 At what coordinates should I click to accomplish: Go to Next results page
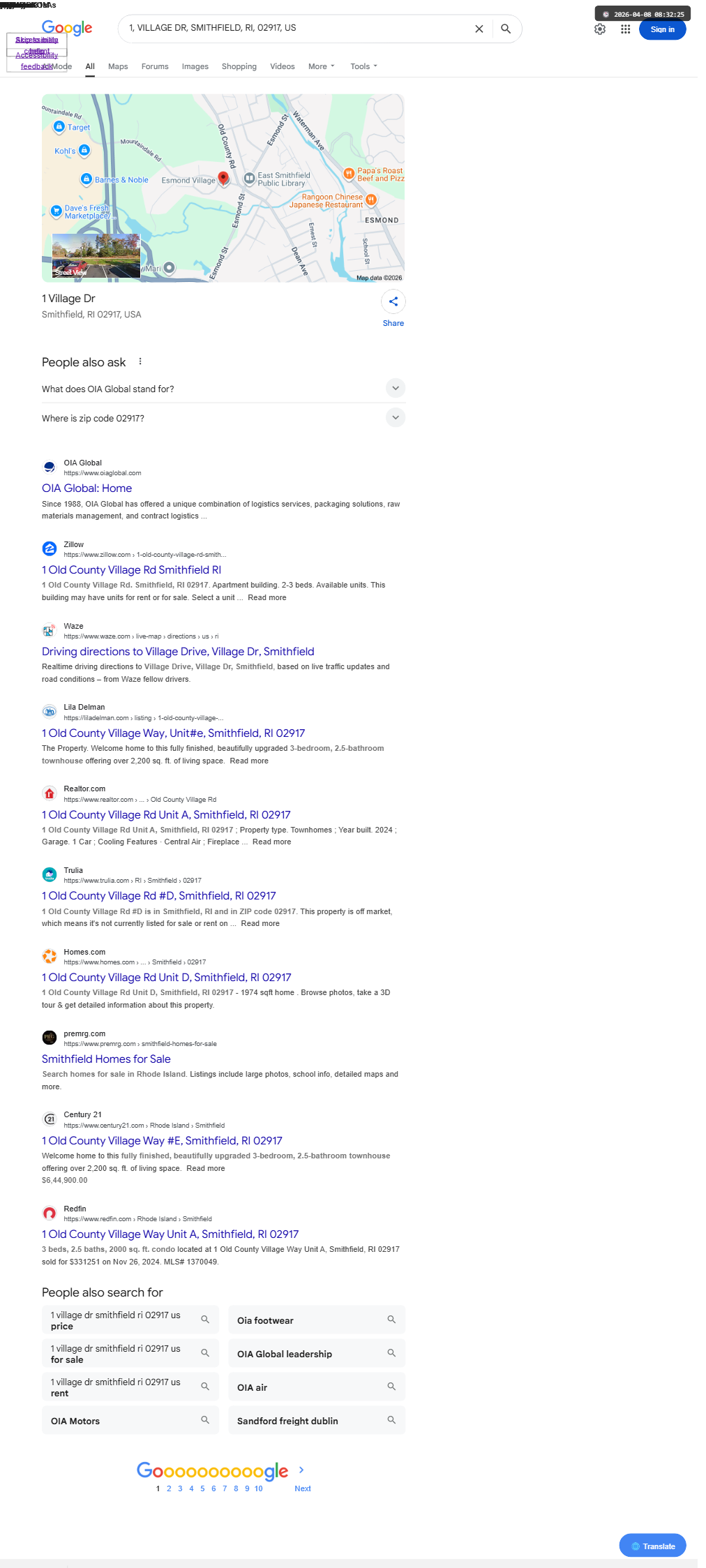pos(302,1488)
